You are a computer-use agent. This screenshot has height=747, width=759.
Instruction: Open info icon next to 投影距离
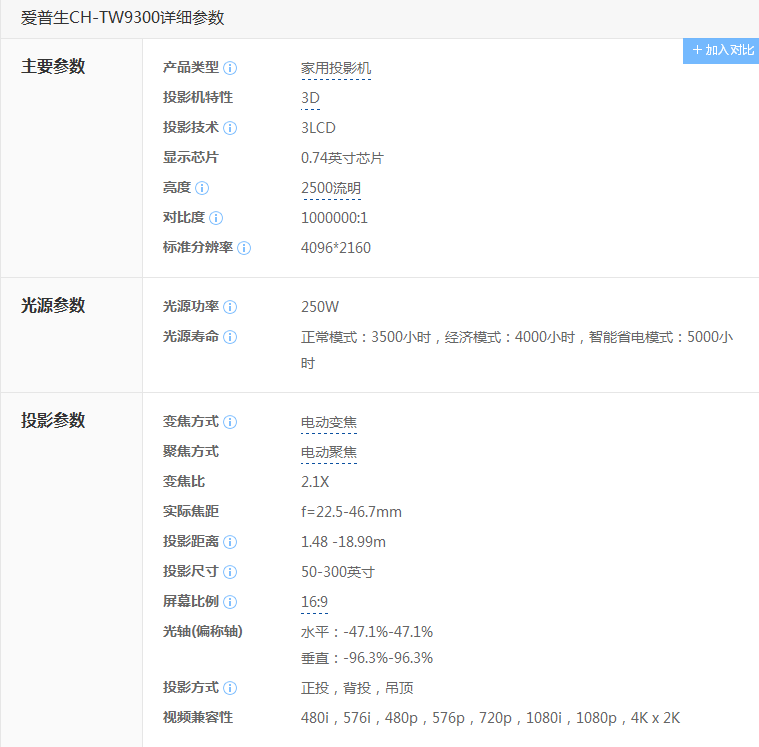click(230, 542)
